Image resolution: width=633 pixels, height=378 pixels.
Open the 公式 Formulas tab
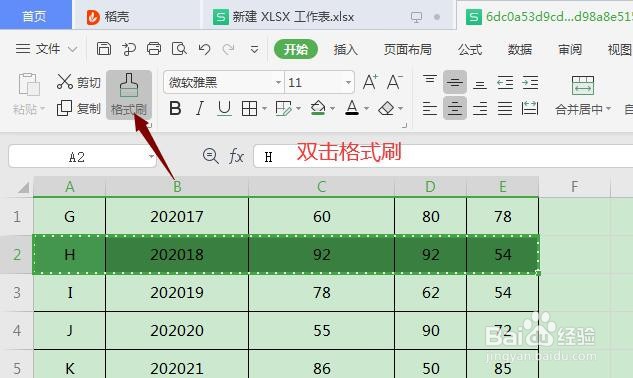click(470, 49)
